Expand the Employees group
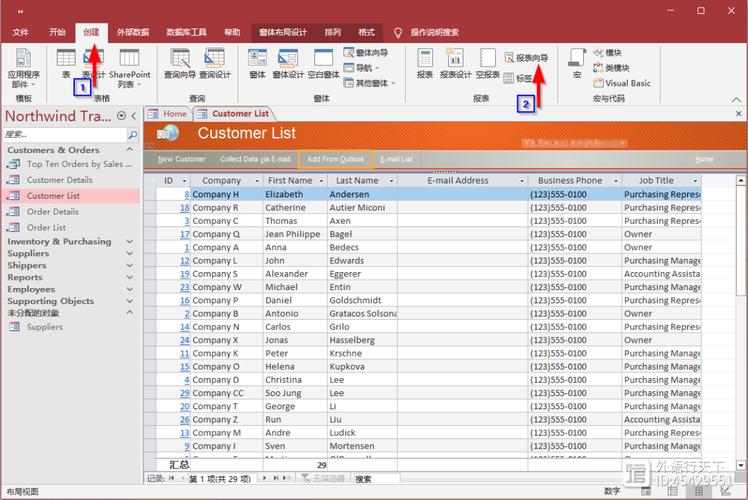748x500 pixels. pyautogui.click(x=130, y=289)
